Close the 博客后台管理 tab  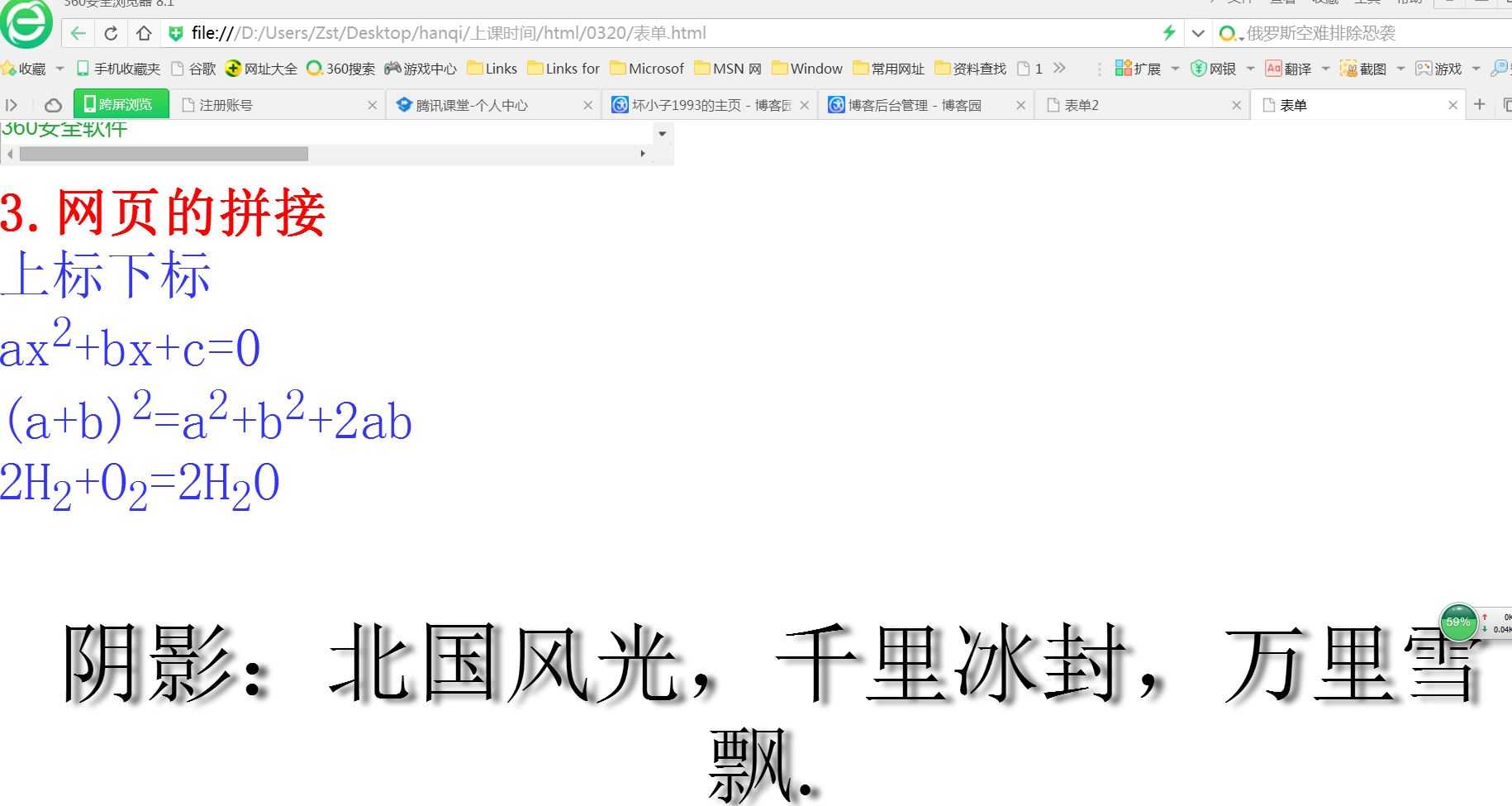[x=1020, y=105]
